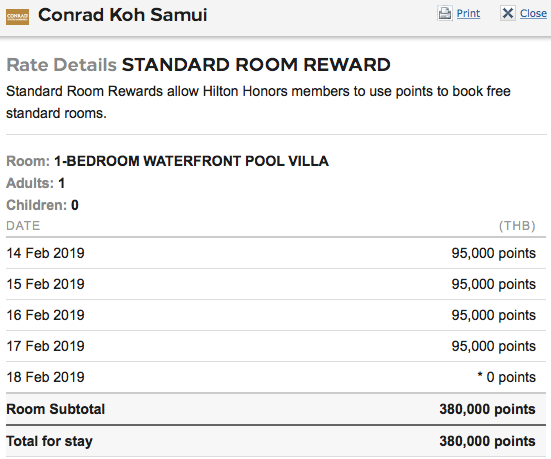Click the total 380,000 points value
Viewport: 551px width, 459px height.
tap(487, 441)
